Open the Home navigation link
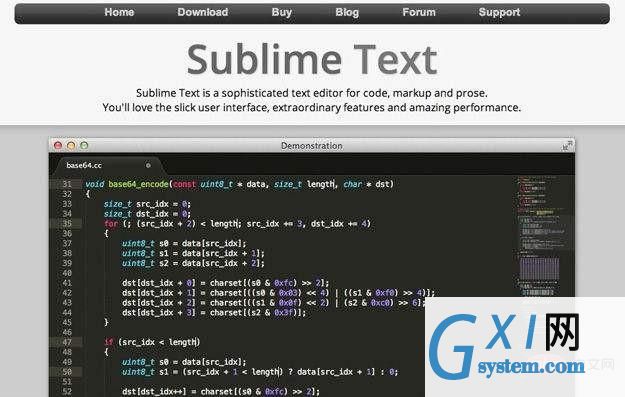 (119, 12)
